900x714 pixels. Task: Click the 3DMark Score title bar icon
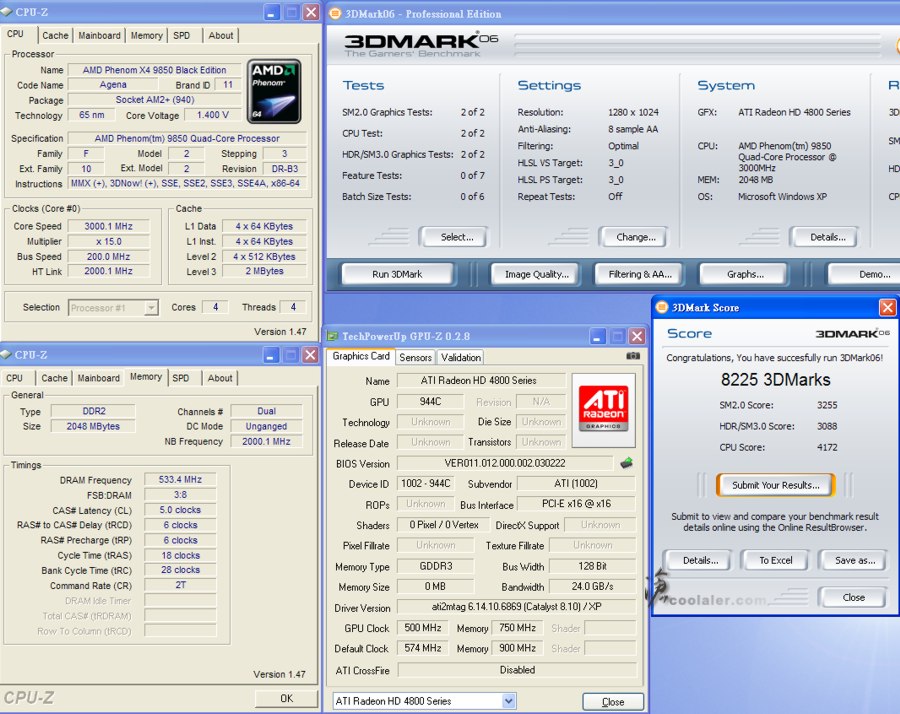(x=662, y=307)
